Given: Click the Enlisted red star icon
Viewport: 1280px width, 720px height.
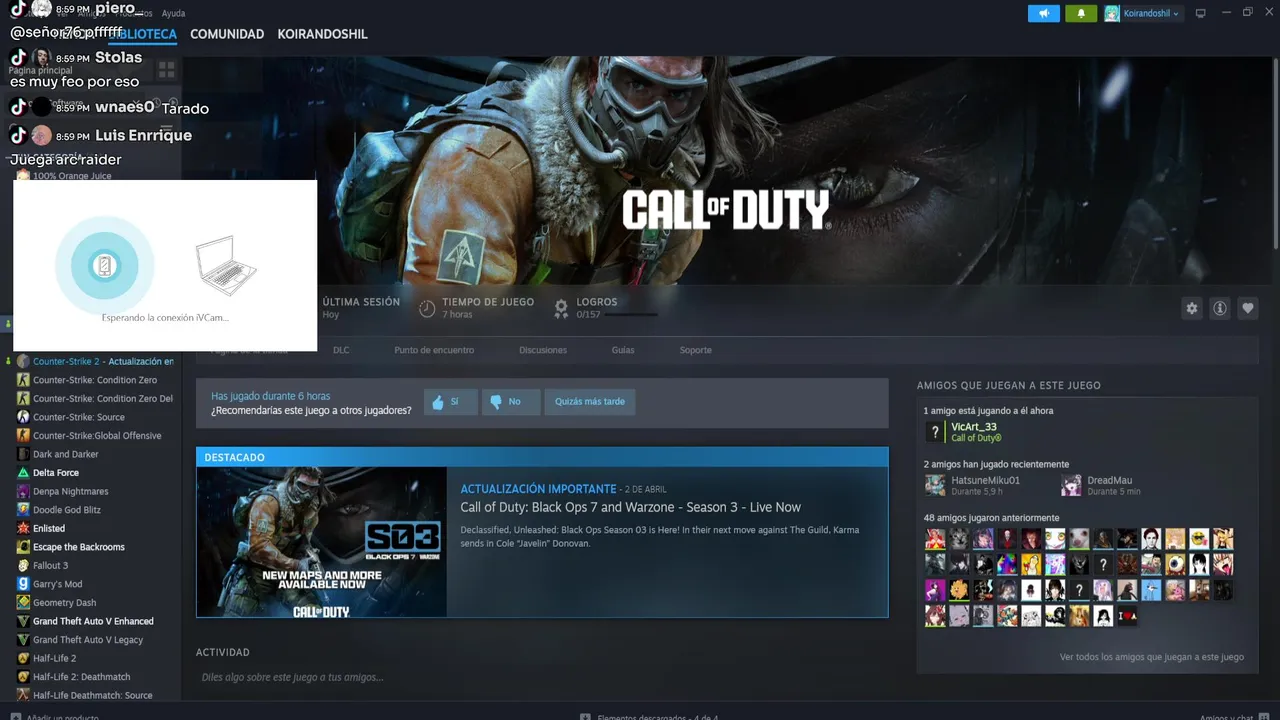Looking at the screenshot, I should pos(23,529).
